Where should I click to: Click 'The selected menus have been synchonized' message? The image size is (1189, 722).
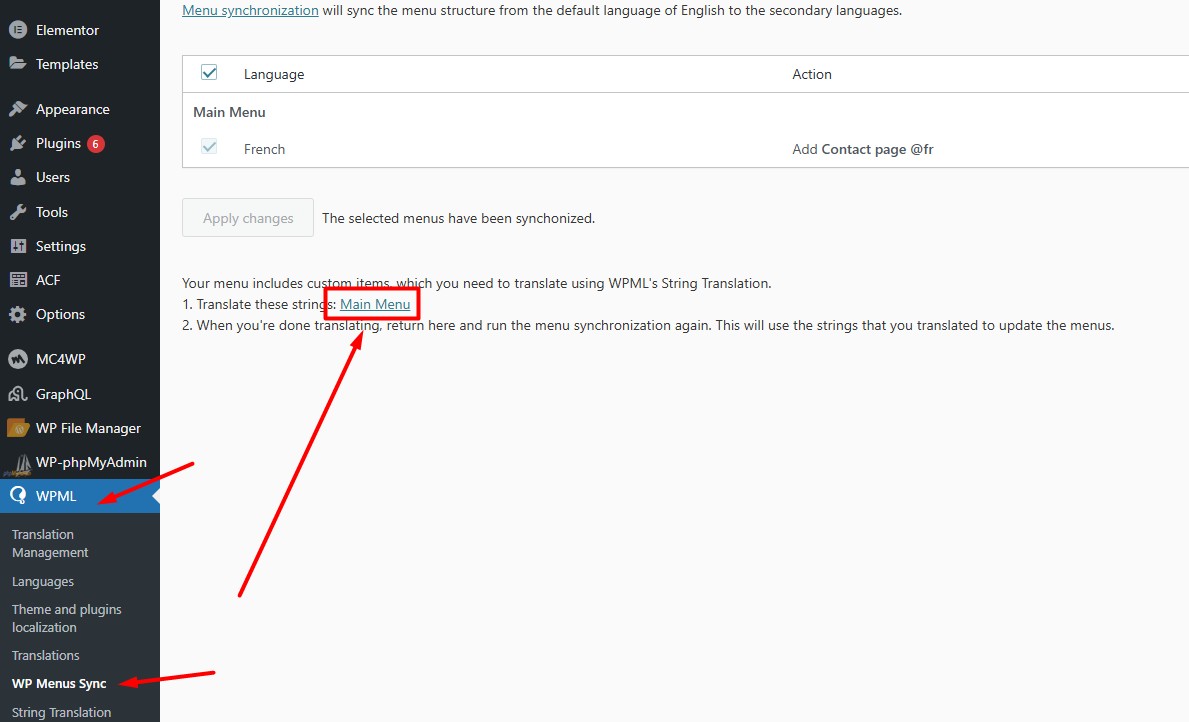click(458, 218)
